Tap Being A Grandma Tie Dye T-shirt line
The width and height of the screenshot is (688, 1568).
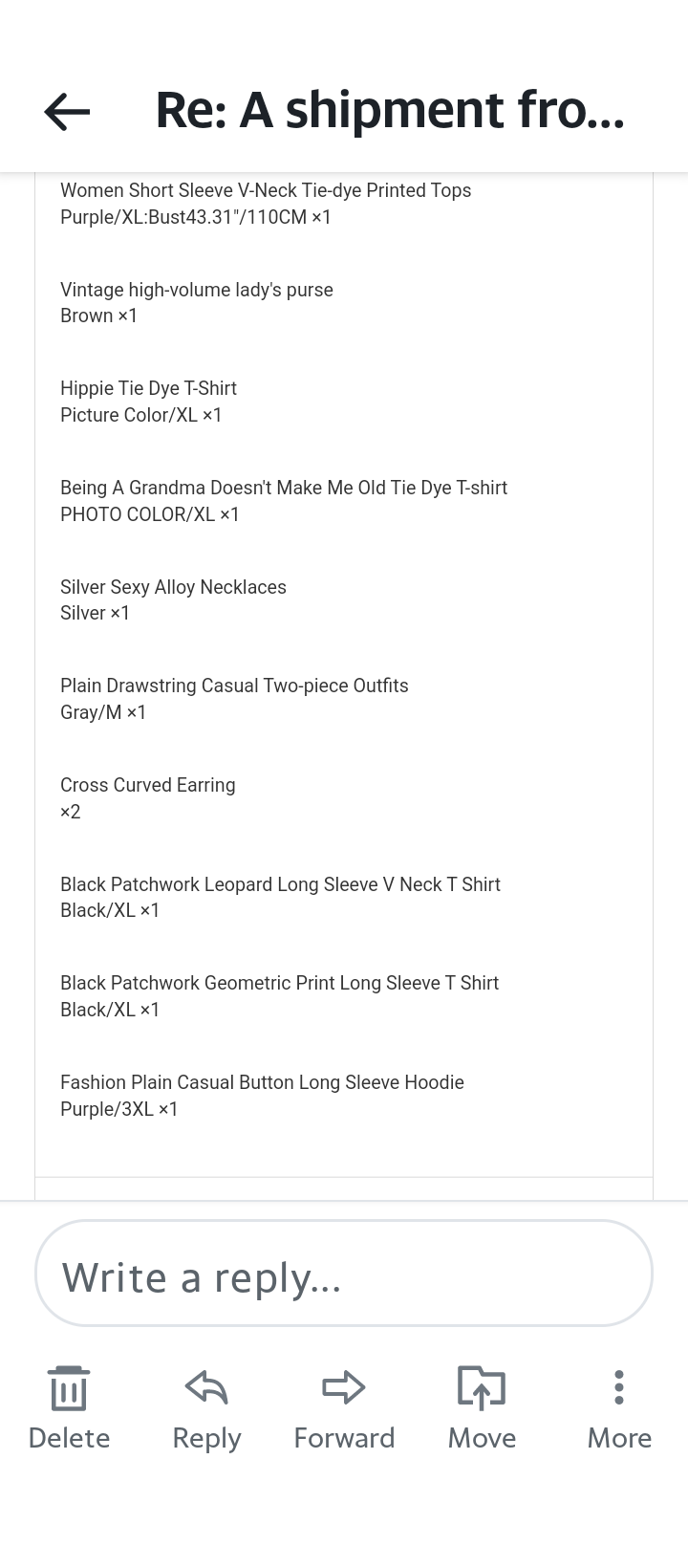click(x=284, y=488)
